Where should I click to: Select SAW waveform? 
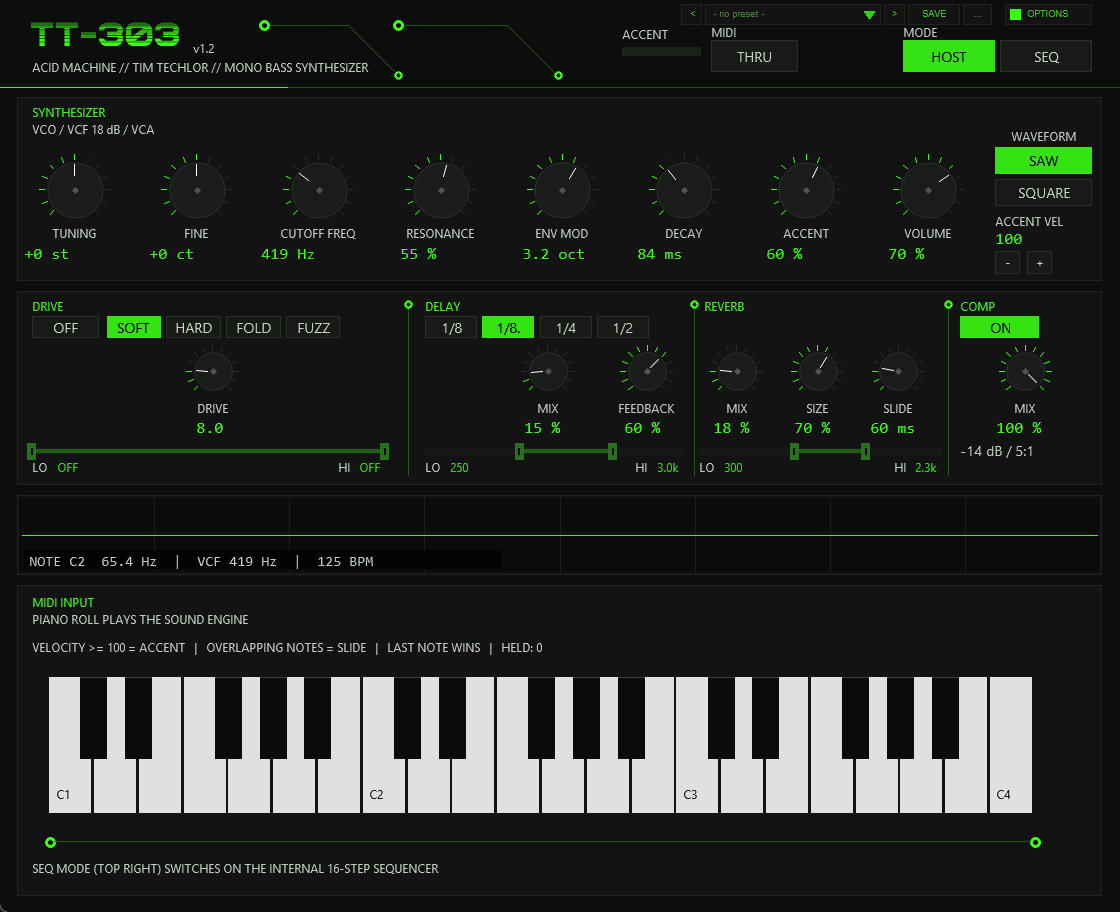pos(1043,161)
